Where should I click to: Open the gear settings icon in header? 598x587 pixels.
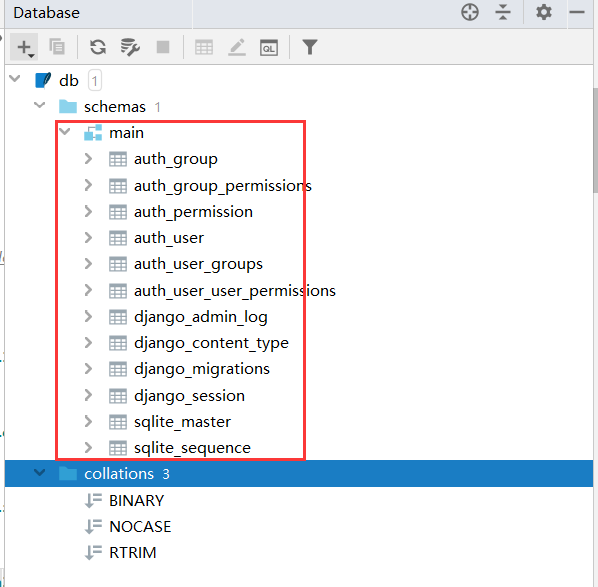543,12
